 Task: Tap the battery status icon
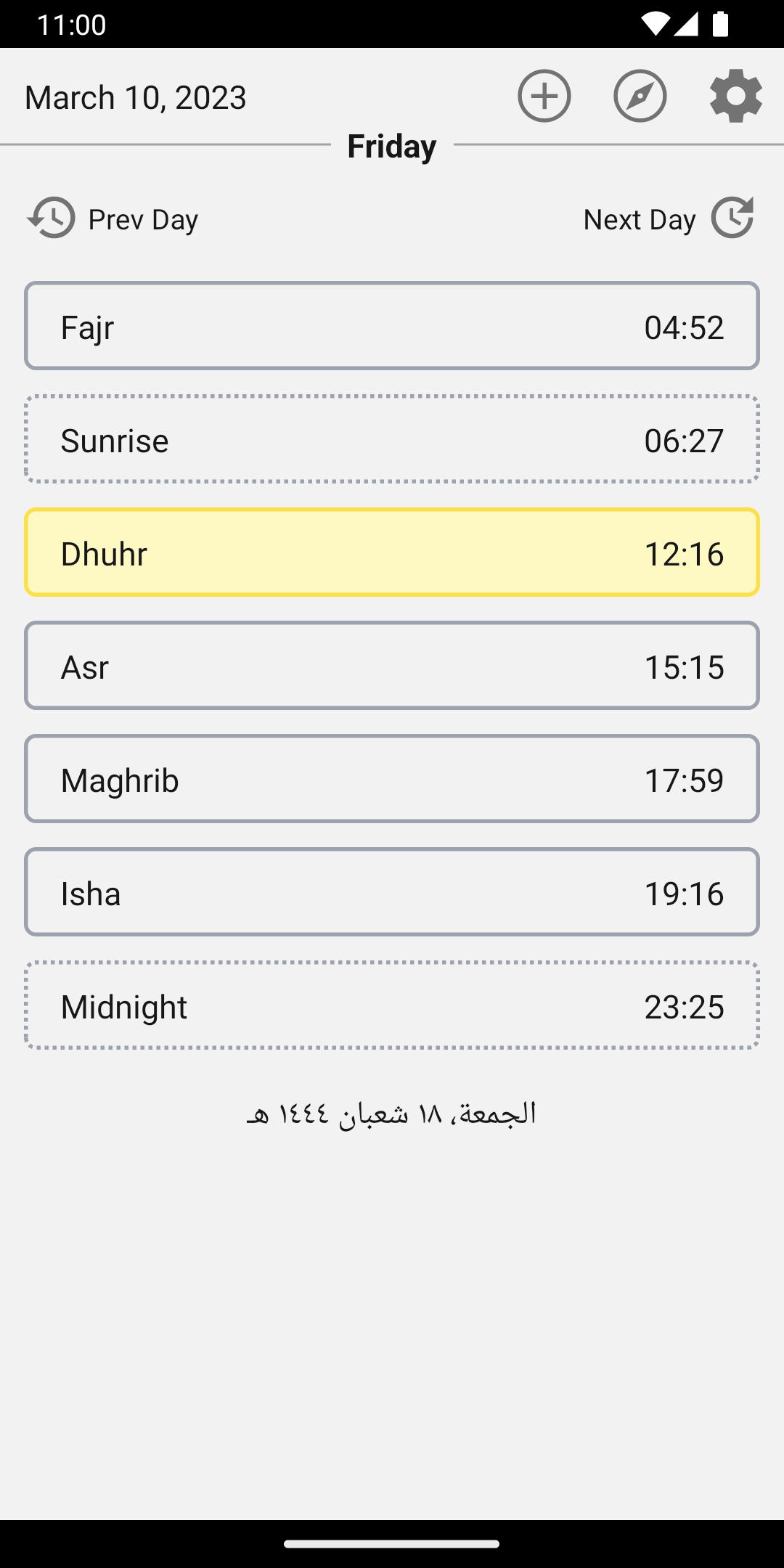(720, 24)
